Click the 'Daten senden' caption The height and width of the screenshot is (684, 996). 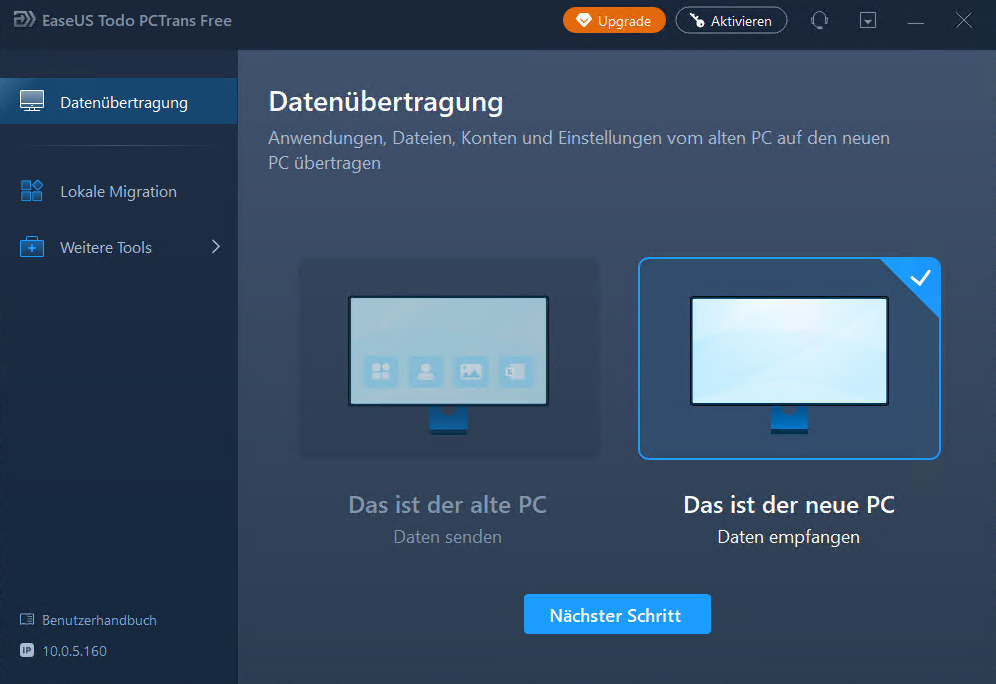pos(448,537)
